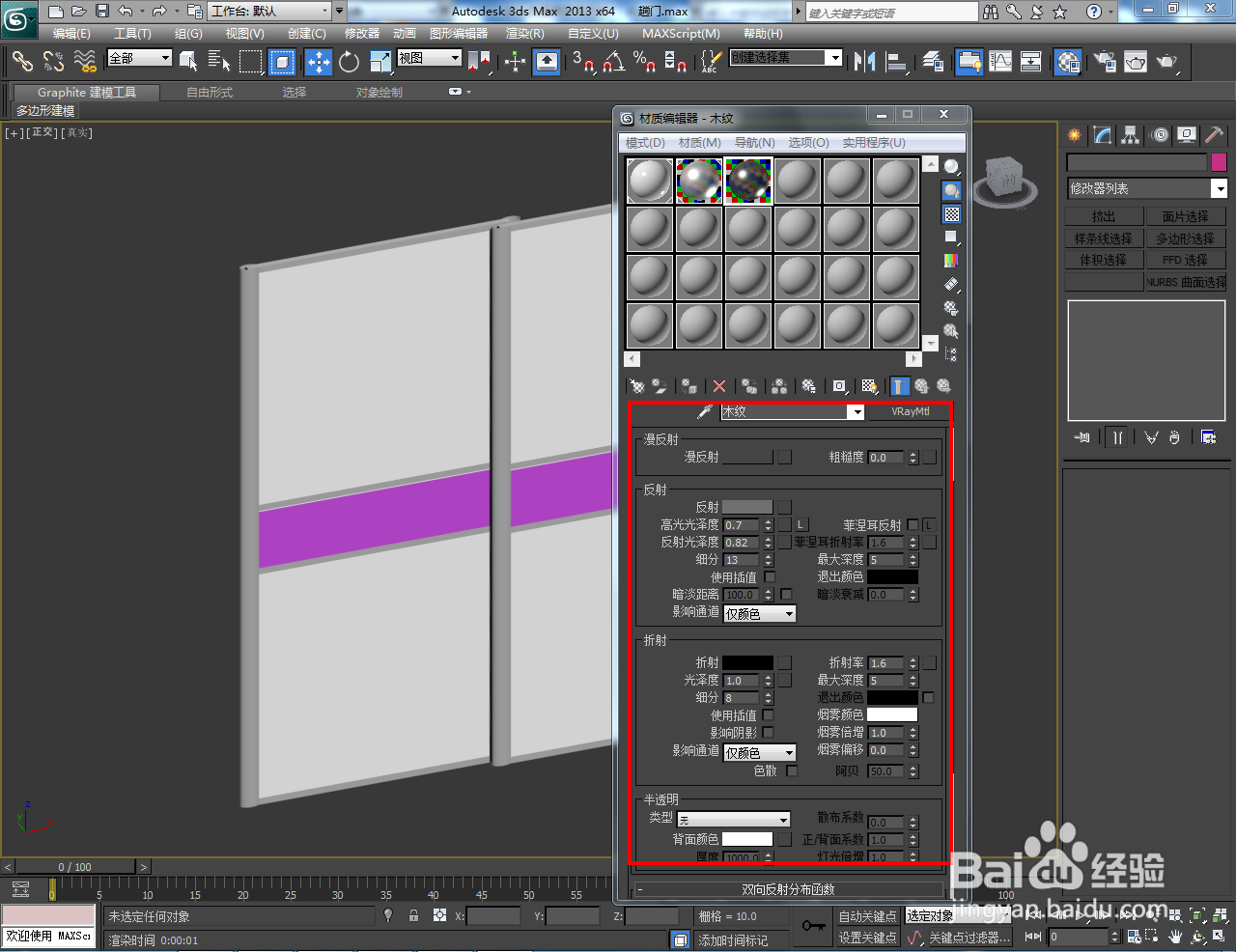Open the Modify panel tab icon

[x=1102, y=135]
